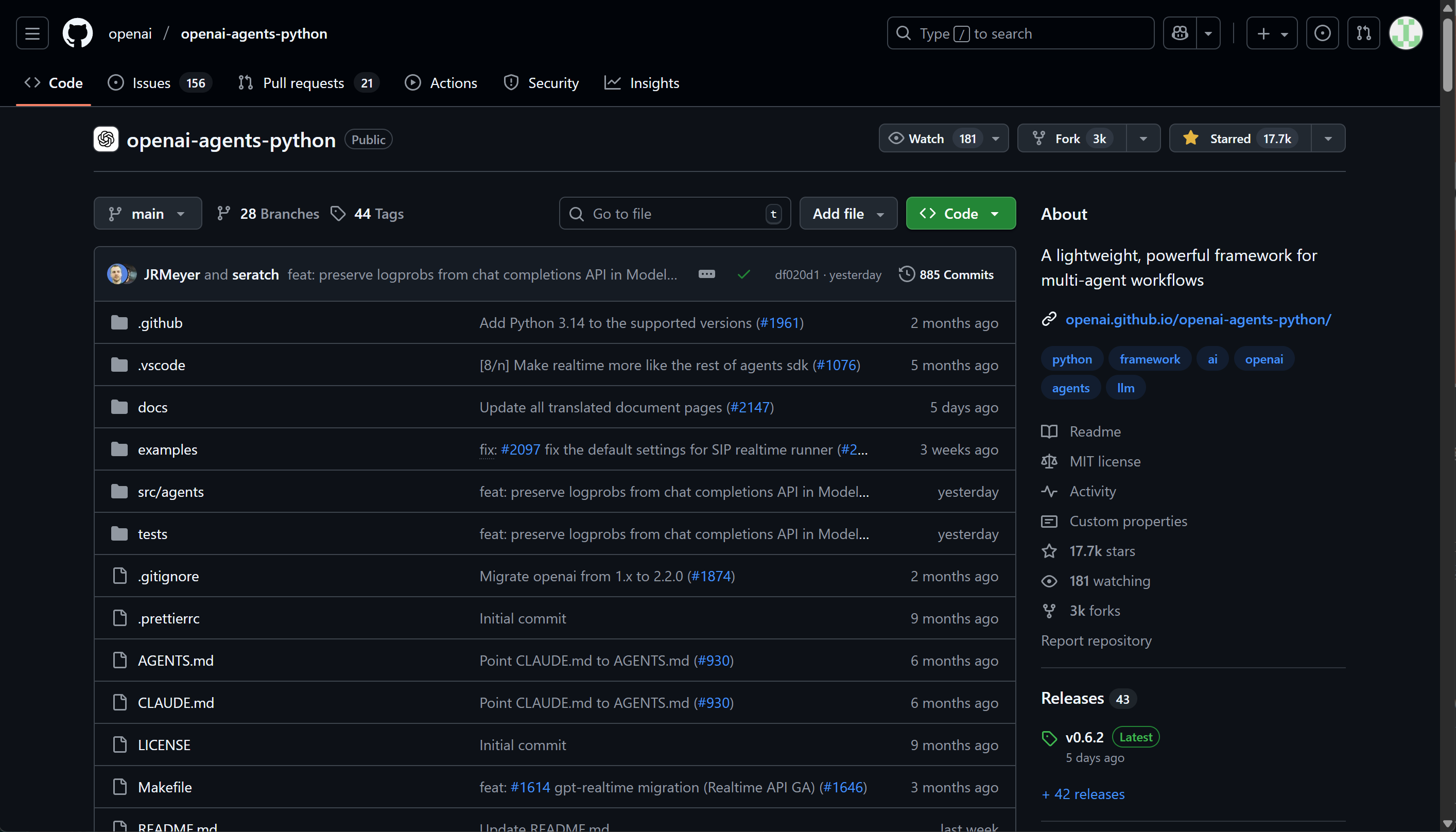Open the Security tab
The image size is (1456, 832).
[541, 83]
